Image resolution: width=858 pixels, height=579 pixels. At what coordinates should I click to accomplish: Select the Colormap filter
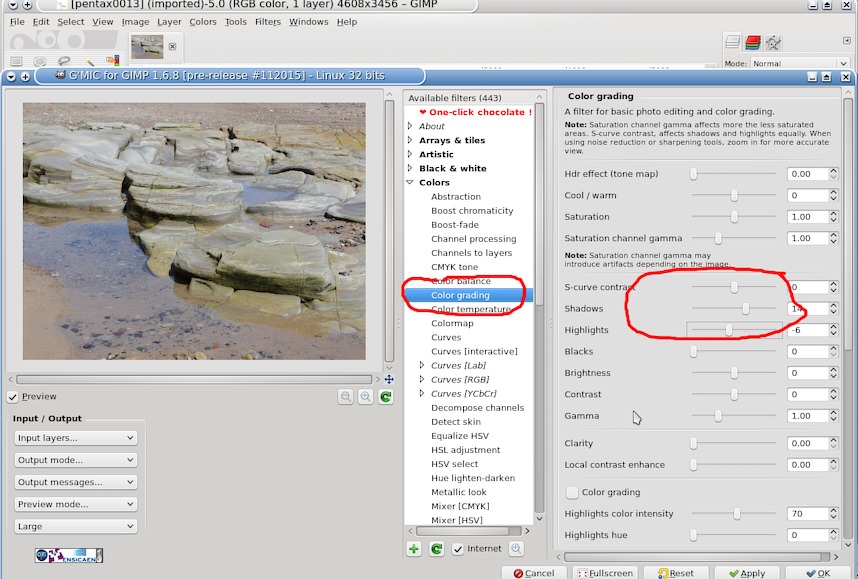point(452,323)
